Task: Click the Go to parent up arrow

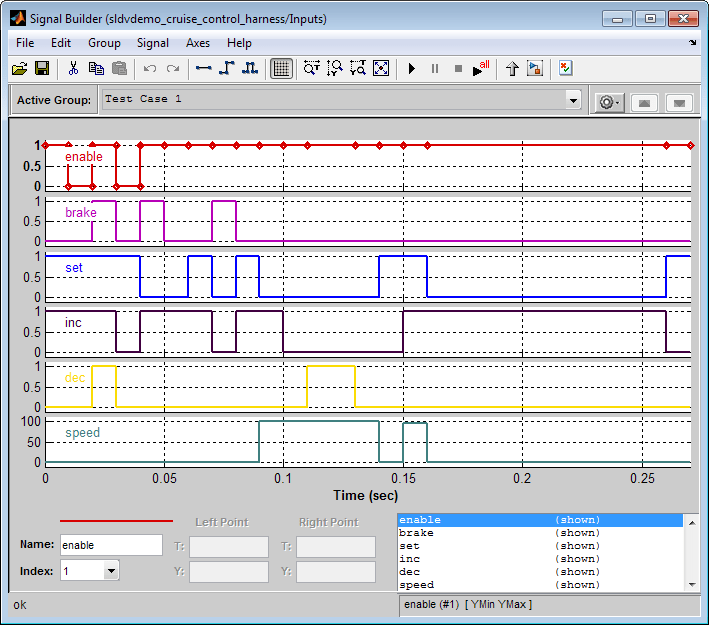Action: click(512, 68)
